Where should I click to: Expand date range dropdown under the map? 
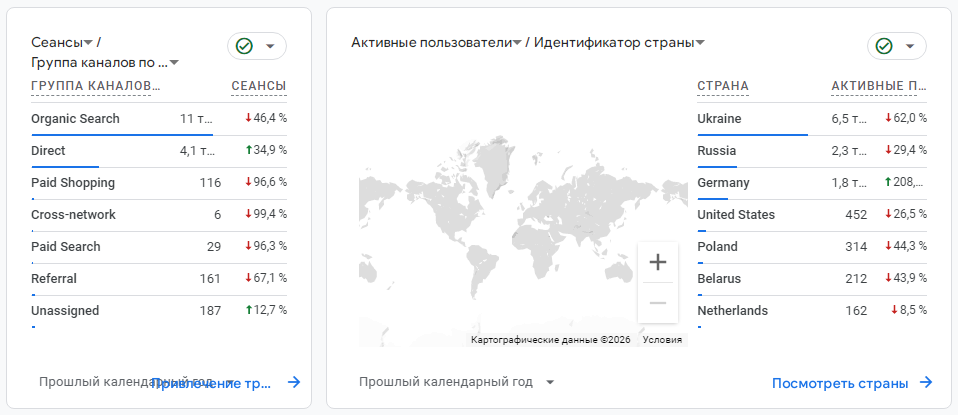click(550, 382)
